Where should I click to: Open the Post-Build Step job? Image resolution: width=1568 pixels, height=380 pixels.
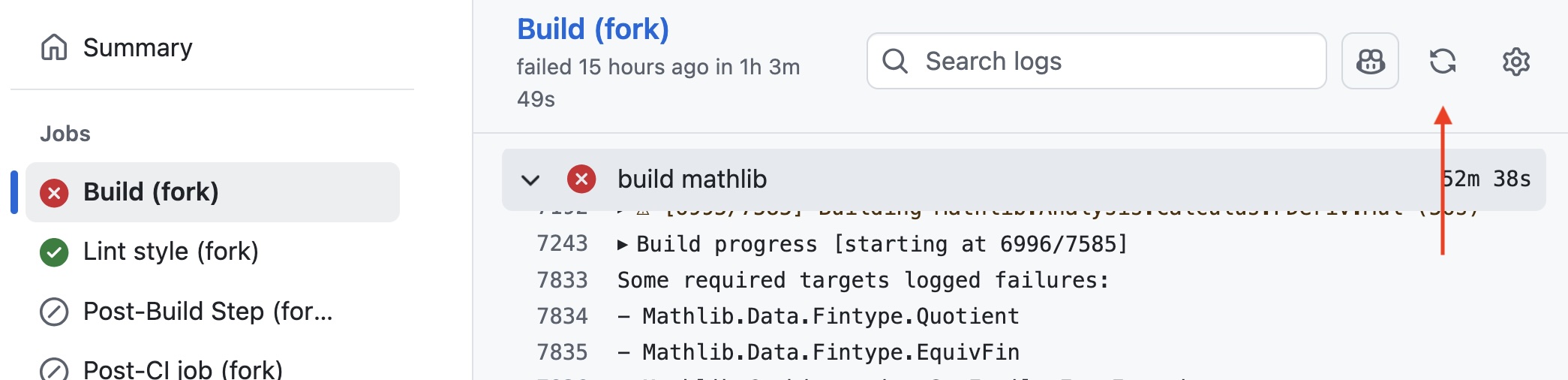coord(208,312)
